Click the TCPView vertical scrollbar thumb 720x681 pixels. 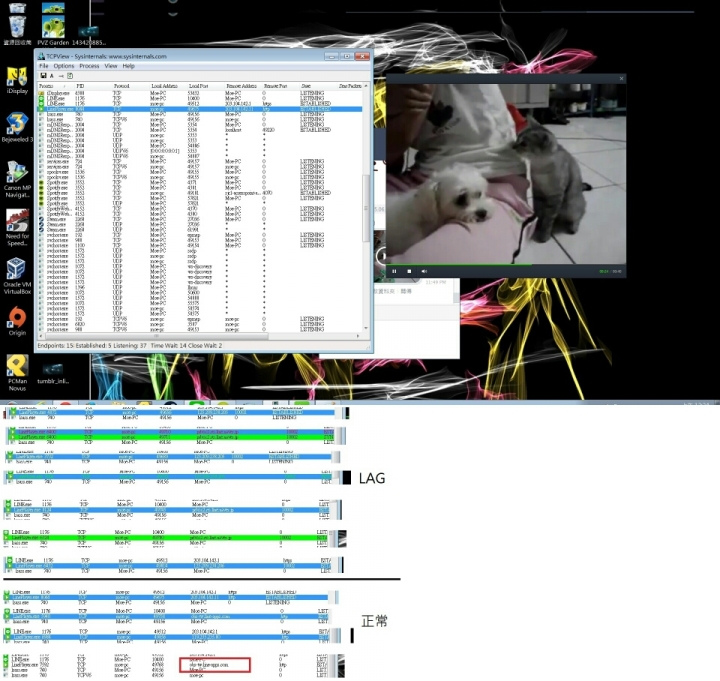(366, 208)
